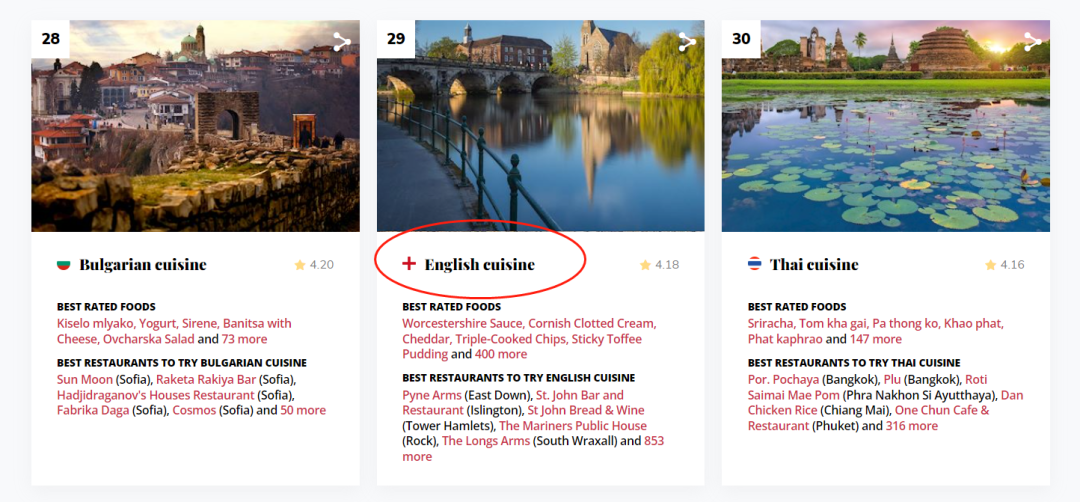Show 73 more Bulgarian foods
The height and width of the screenshot is (502, 1080).
(x=244, y=339)
